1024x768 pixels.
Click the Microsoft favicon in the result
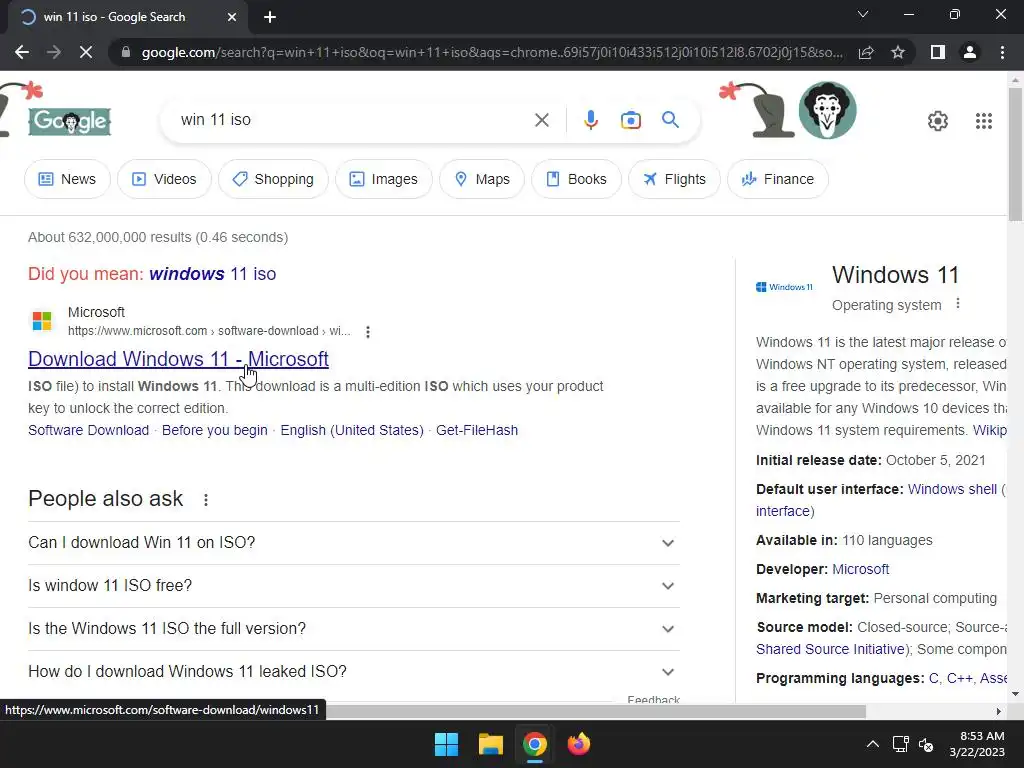point(42,321)
